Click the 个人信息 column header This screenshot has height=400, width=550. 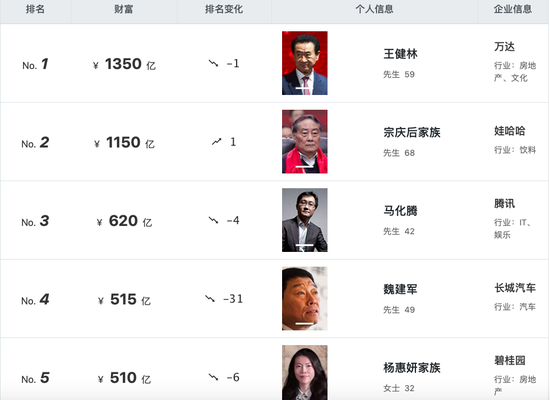pyautogui.click(x=374, y=9)
